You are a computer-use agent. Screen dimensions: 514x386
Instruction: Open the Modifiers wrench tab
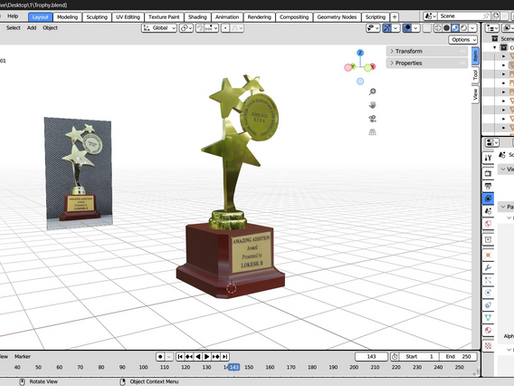(488, 268)
